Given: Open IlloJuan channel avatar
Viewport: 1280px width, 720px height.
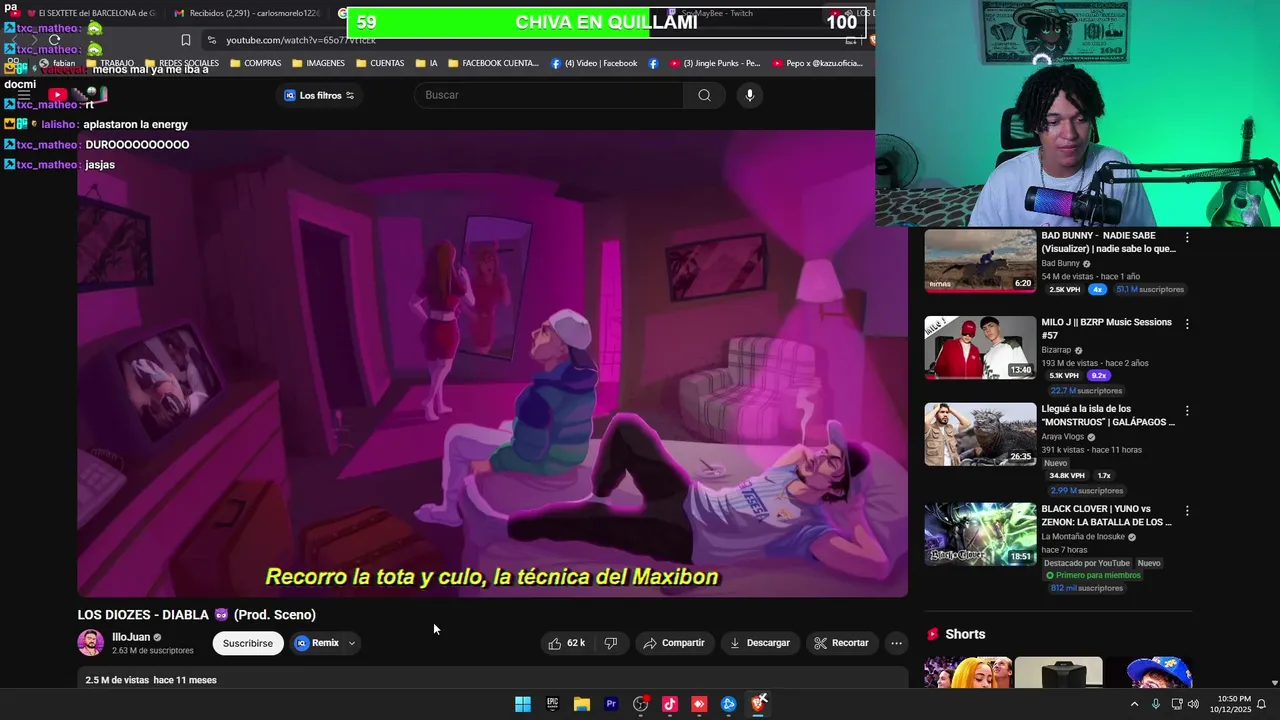Looking at the screenshot, I should pyautogui.click(x=91, y=643).
